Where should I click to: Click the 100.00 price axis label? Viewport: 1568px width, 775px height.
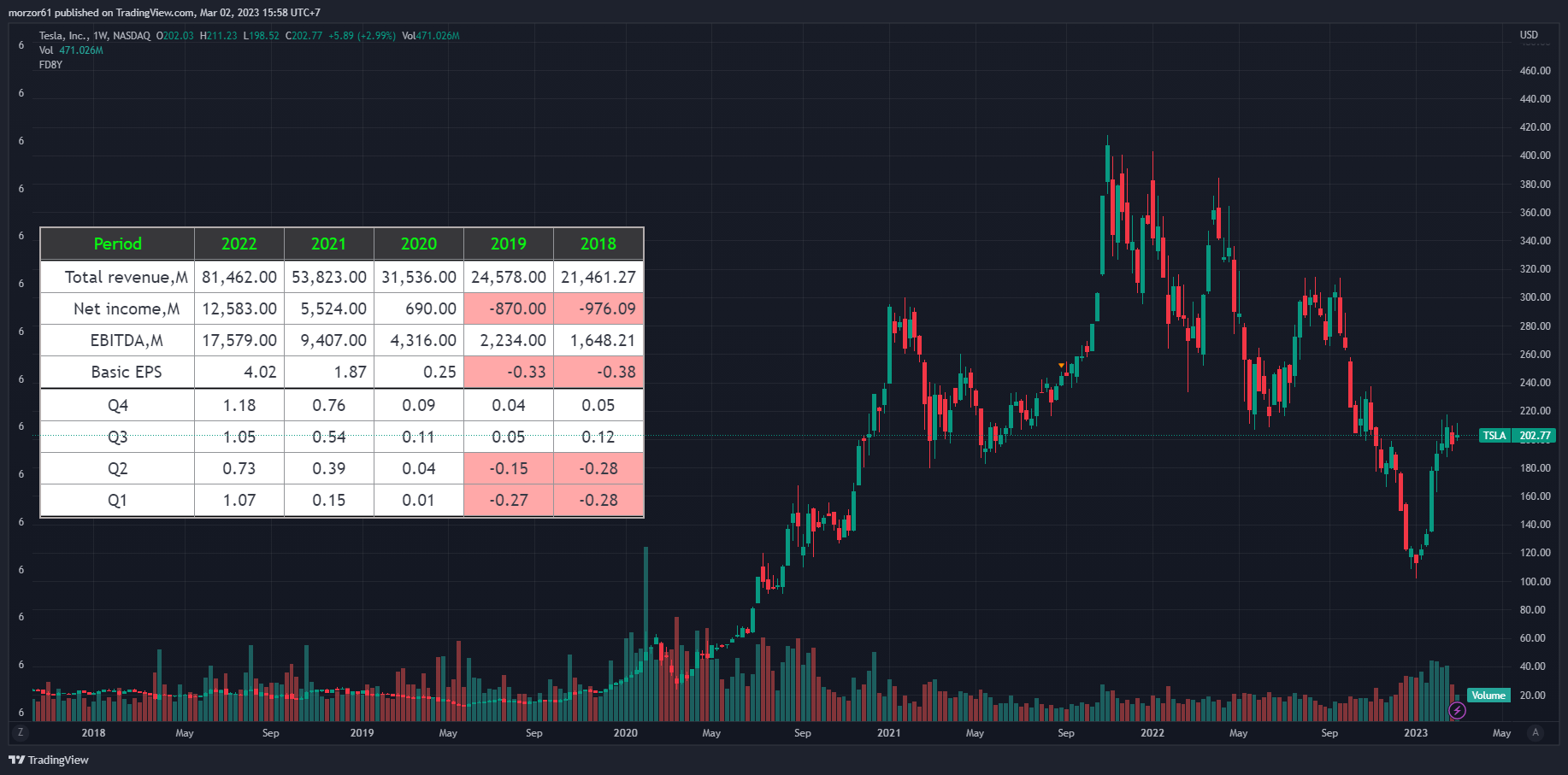tap(1535, 581)
